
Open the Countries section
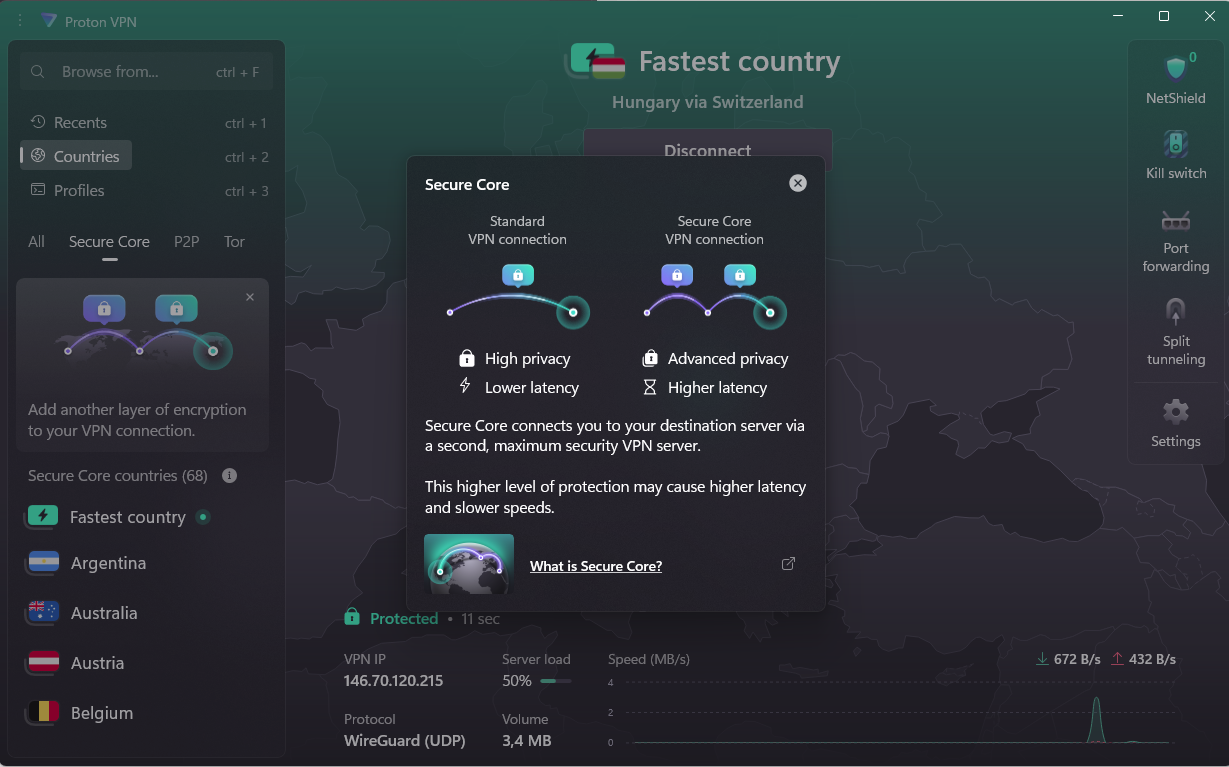tap(76, 156)
